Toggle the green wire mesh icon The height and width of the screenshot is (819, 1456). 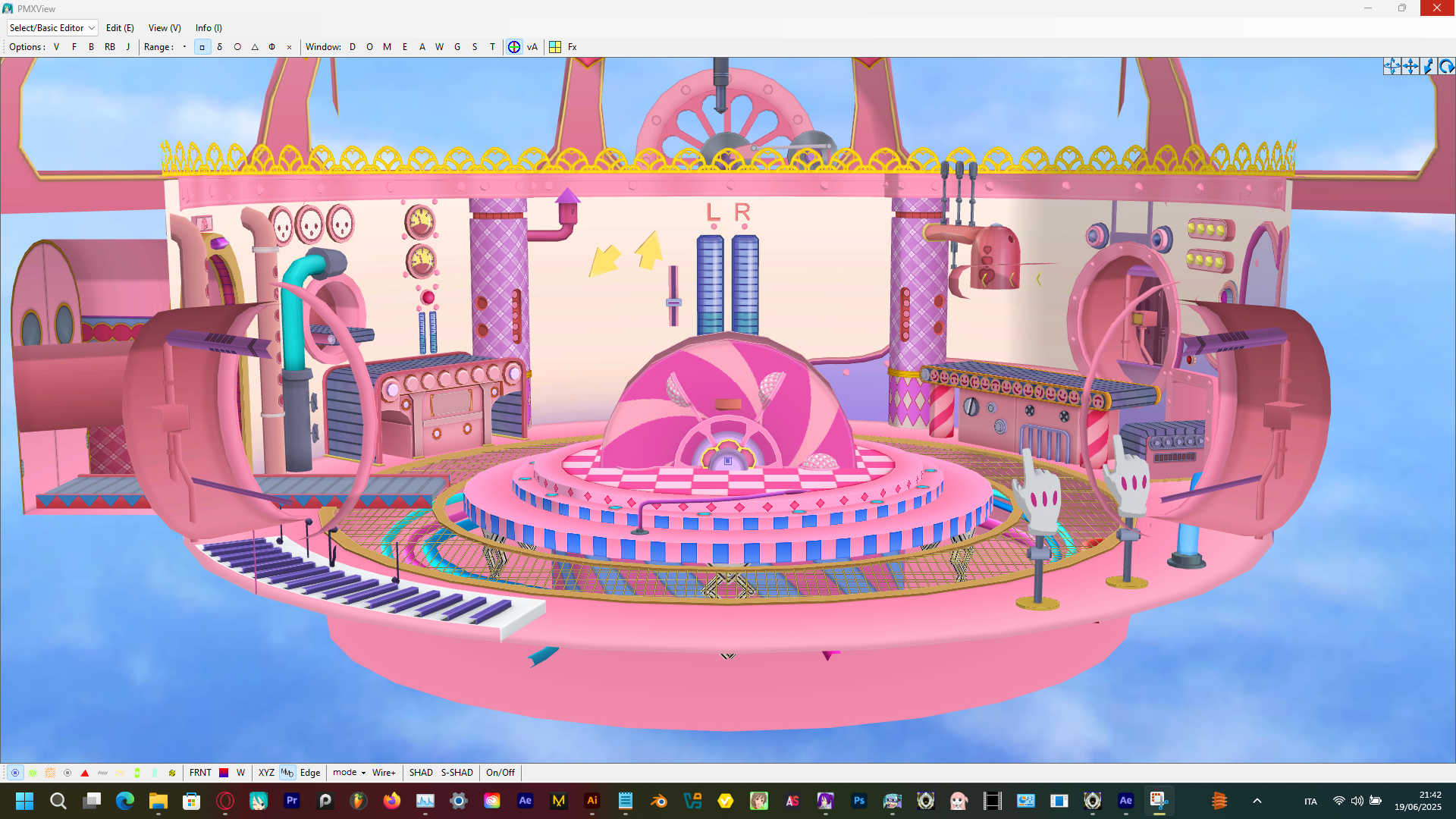pos(33,773)
